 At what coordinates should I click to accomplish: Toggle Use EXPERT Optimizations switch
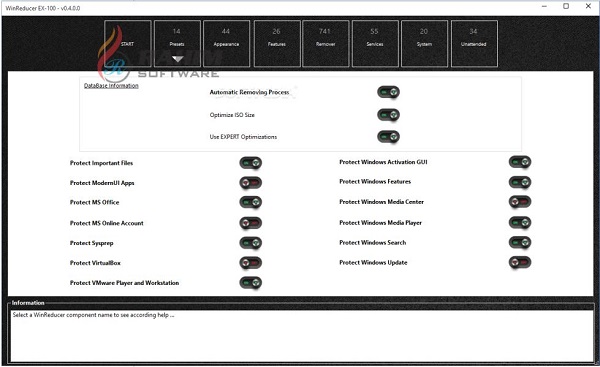[x=388, y=137]
